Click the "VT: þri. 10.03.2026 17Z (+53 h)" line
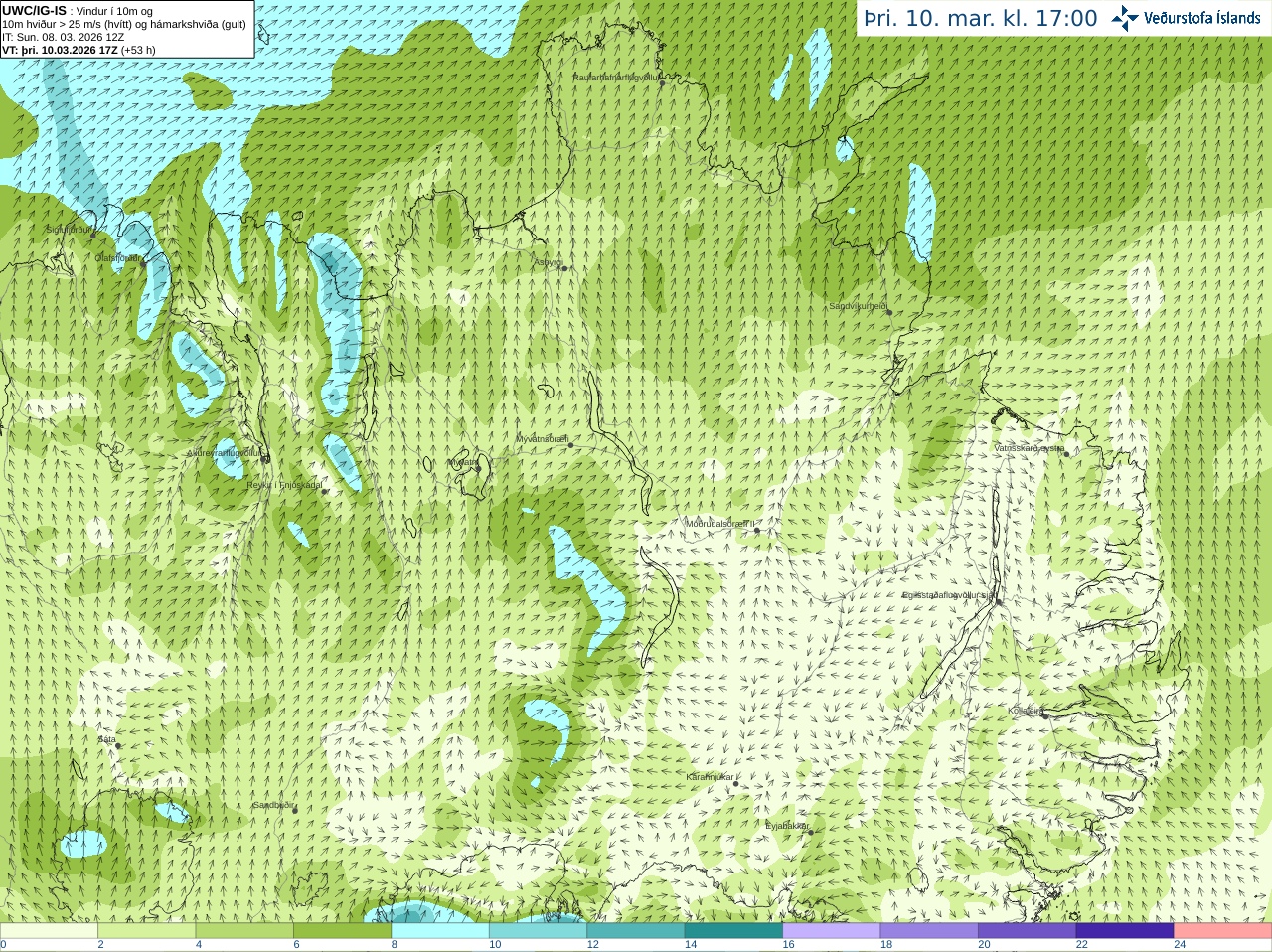This screenshot has width=1272, height=952. 79,50
